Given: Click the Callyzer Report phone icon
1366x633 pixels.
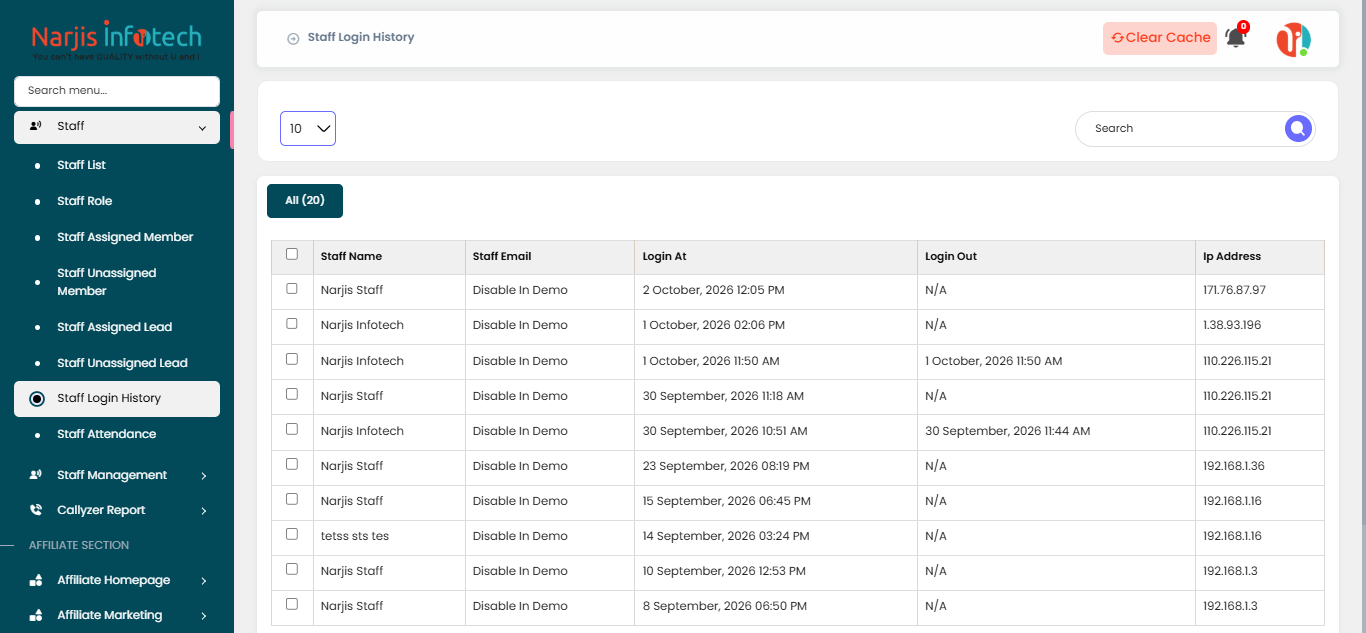Looking at the screenshot, I should click(x=36, y=510).
